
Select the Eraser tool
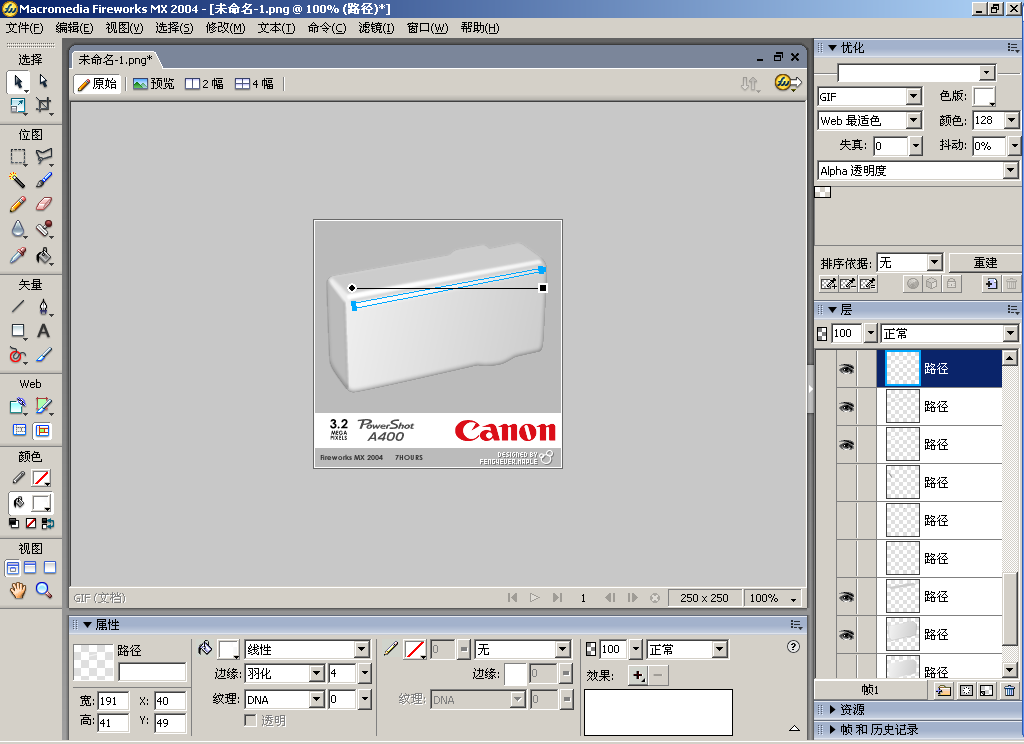click(44, 204)
